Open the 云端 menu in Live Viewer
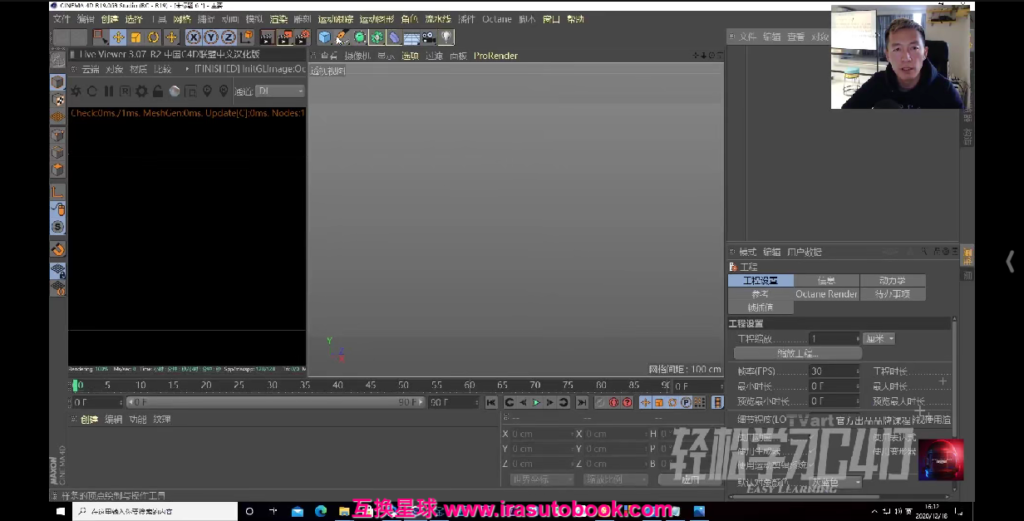The height and width of the screenshot is (521, 1024). [90, 69]
